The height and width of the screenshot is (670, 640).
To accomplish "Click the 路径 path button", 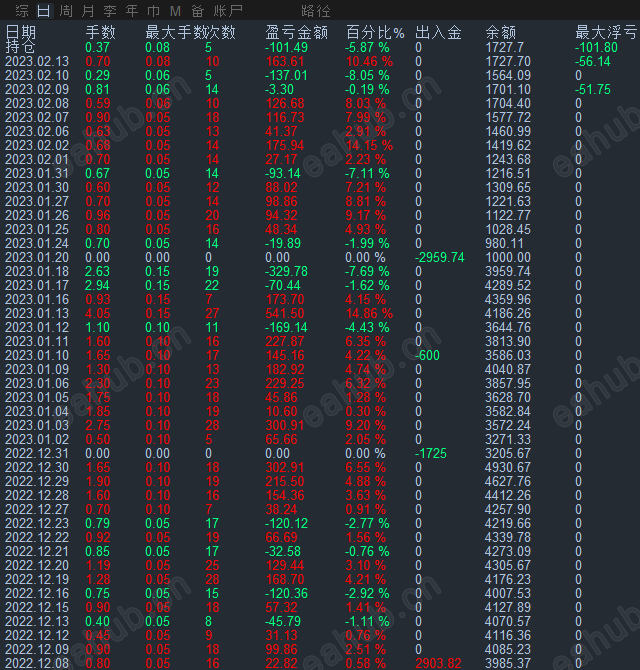I will pyautogui.click(x=316, y=11).
